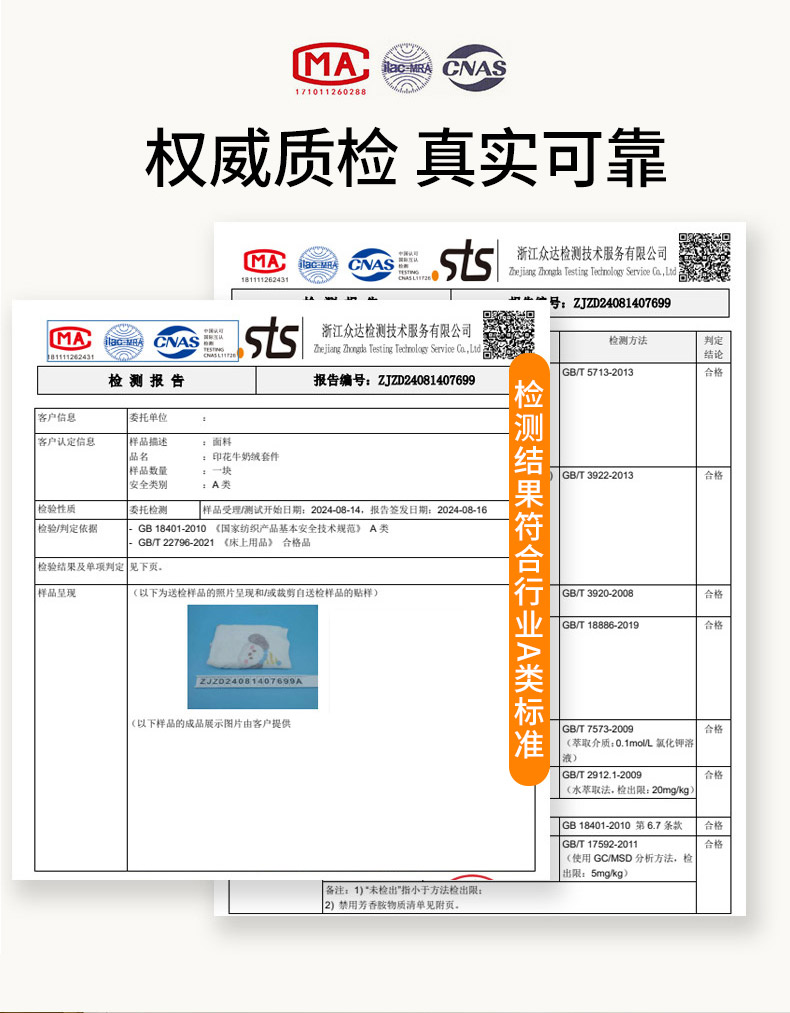Click the dark CNAS logo at page top
The image size is (790, 1013).
pos(475,67)
